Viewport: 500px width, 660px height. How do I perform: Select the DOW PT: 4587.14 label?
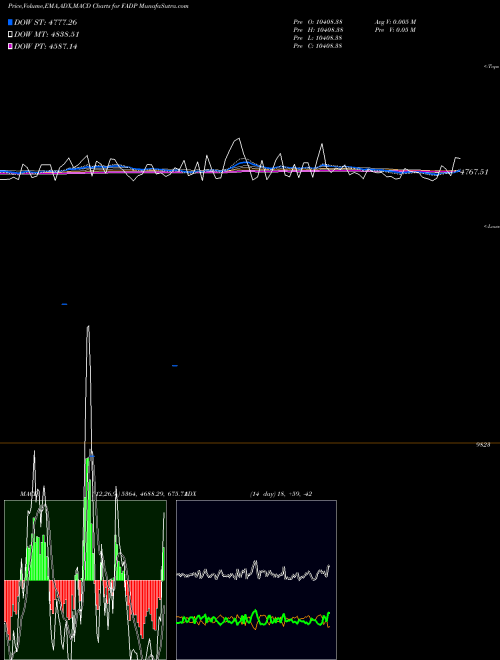pyautogui.click(x=45, y=46)
